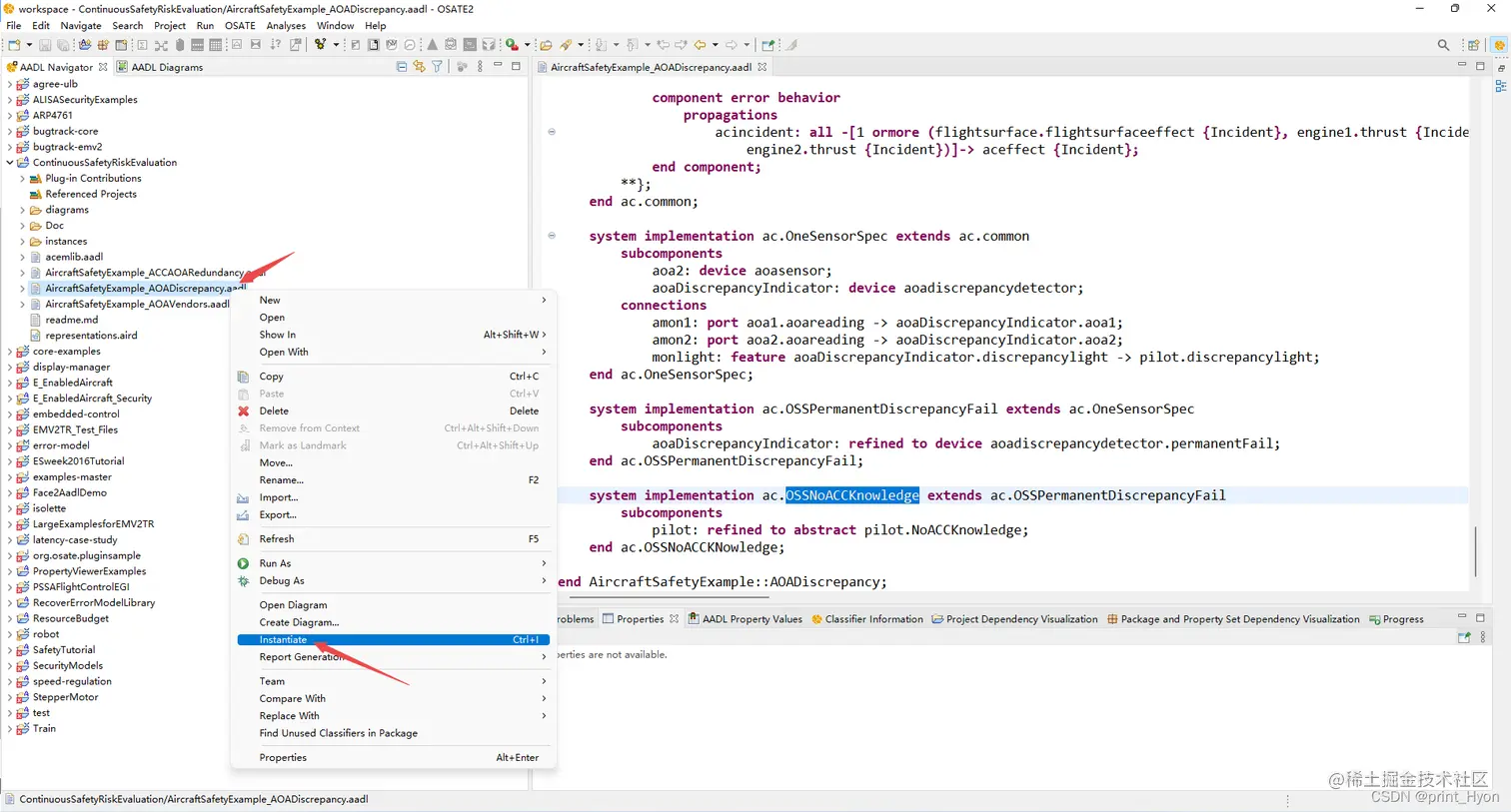
Task: Open the AADL Navigator View Menu dots
Action: (480, 67)
